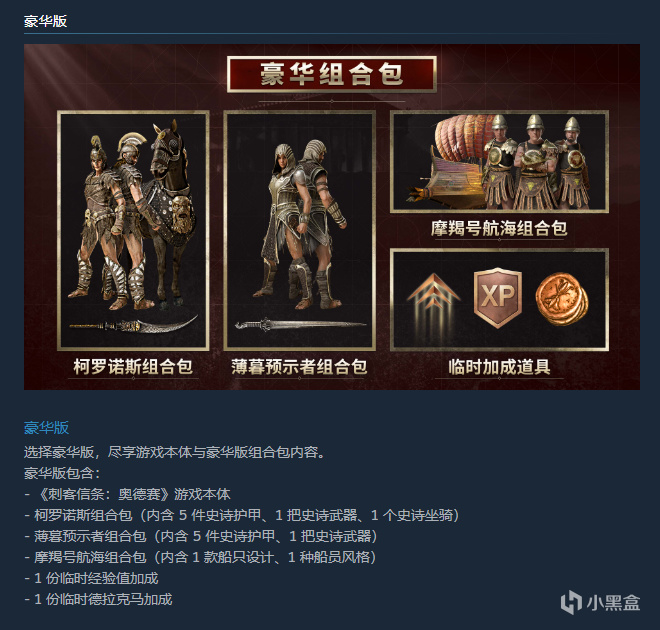
Task: Click the 《刺客信条：奥德赛》游戏本体 list line
Action: click(127, 494)
